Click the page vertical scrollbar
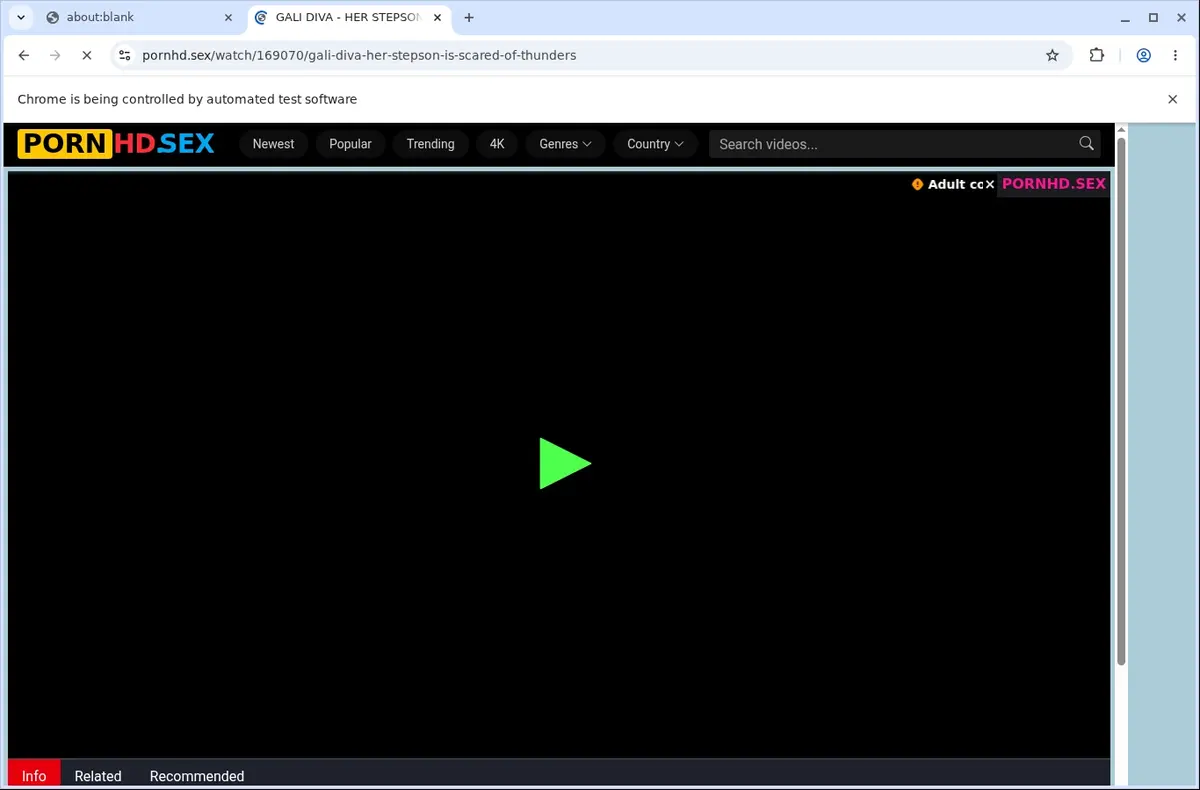The height and width of the screenshot is (790, 1200). point(1121,400)
